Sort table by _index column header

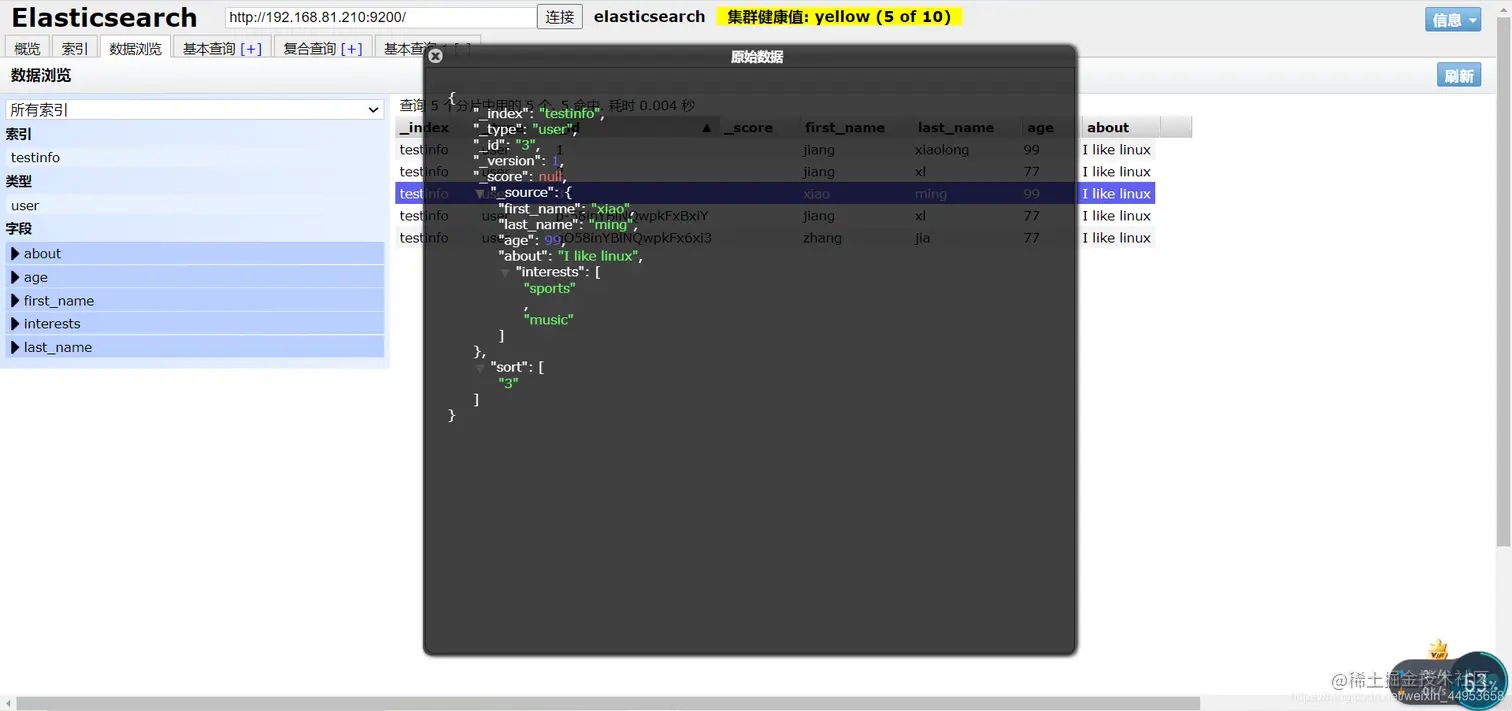(424, 127)
